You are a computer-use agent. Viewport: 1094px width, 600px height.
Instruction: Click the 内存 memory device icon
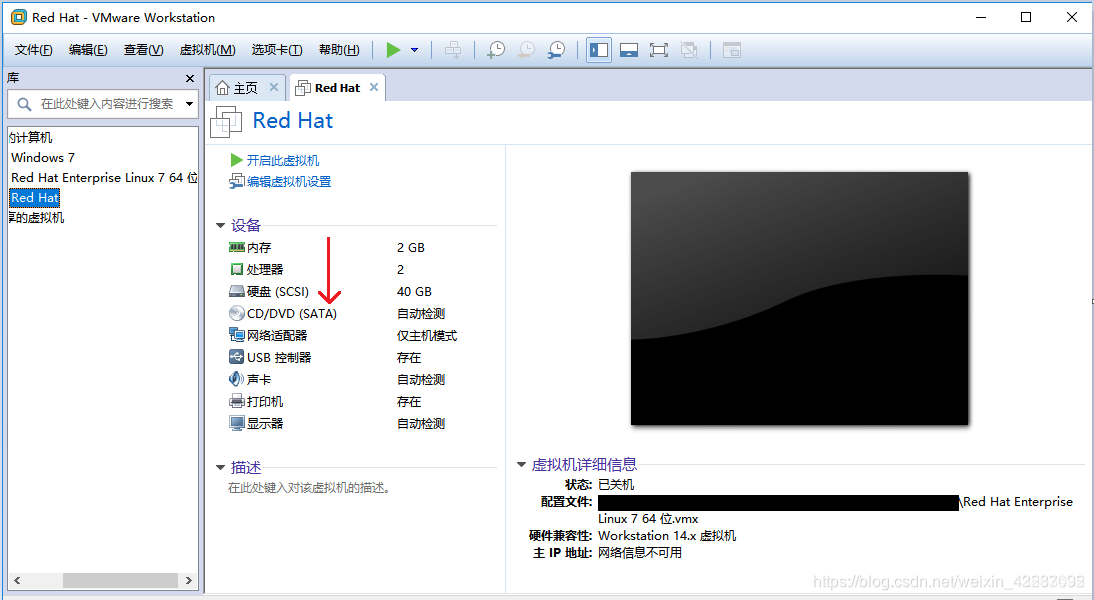click(x=237, y=247)
